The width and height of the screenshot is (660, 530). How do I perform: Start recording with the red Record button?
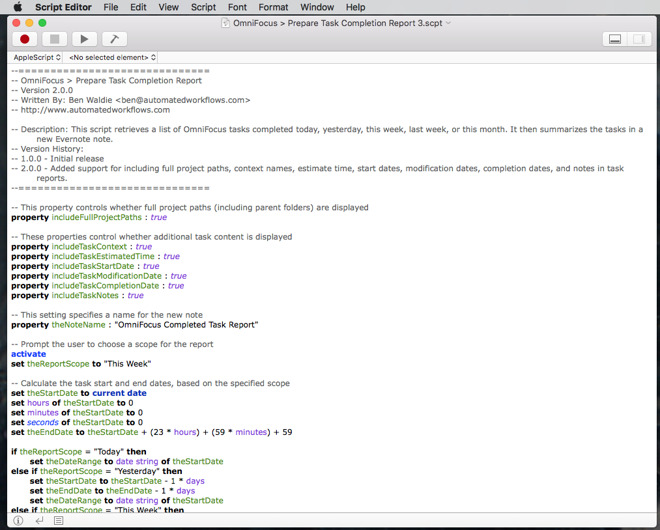(24, 39)
